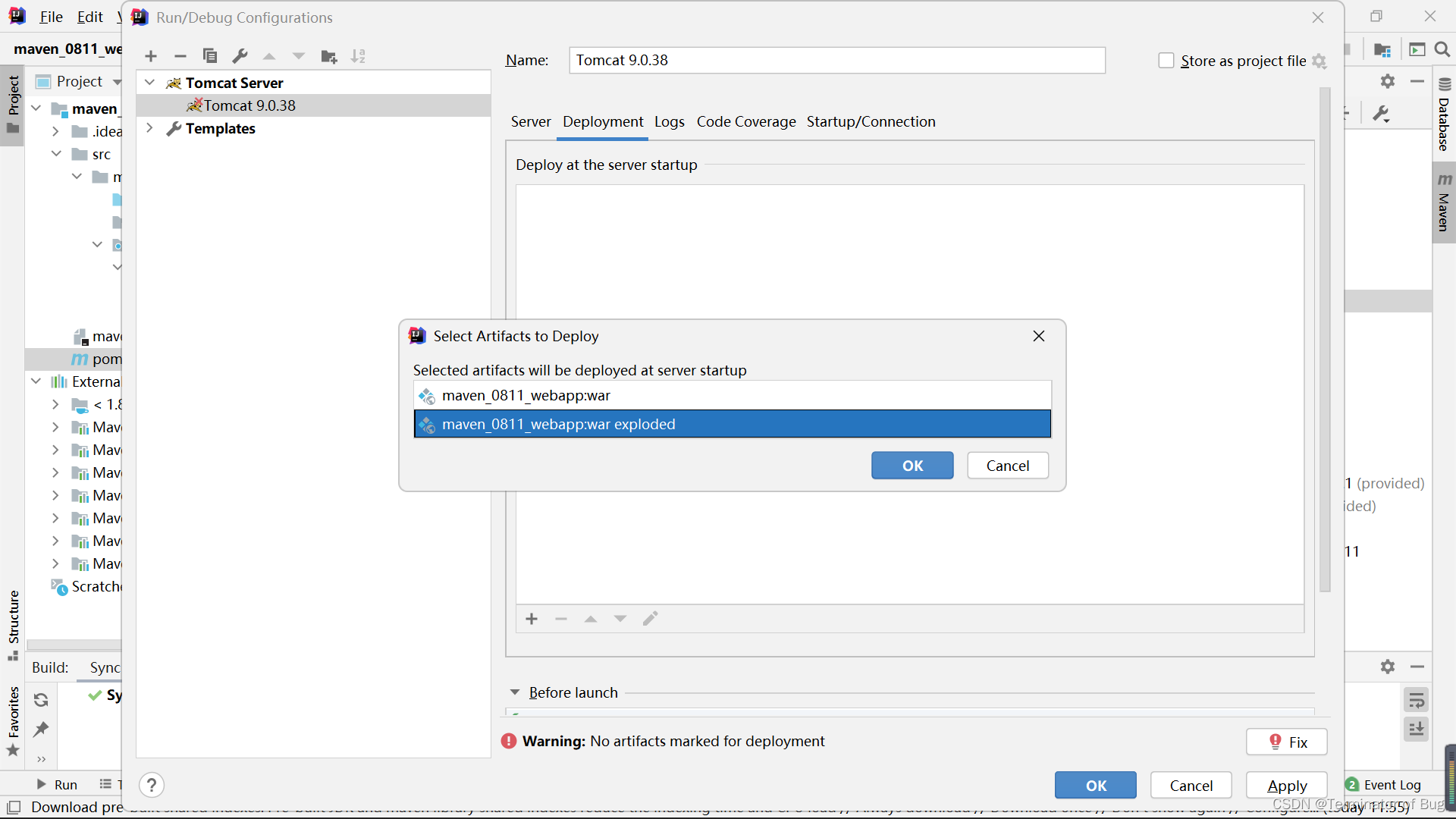Collapse the External Libraries node

pos(36,381)
